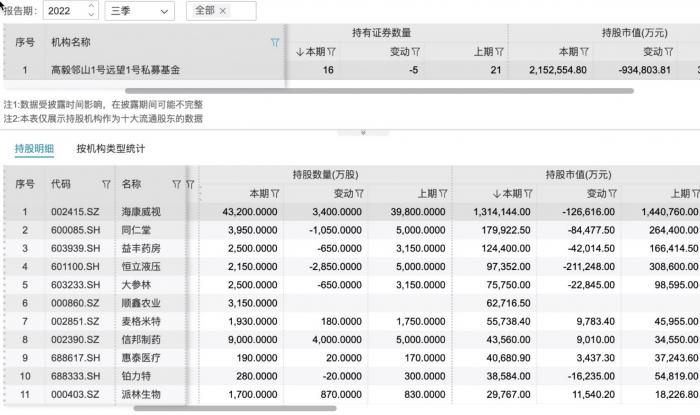
Task: Click the 43,200.0000 share quantity cell
Action: (250, 212)
